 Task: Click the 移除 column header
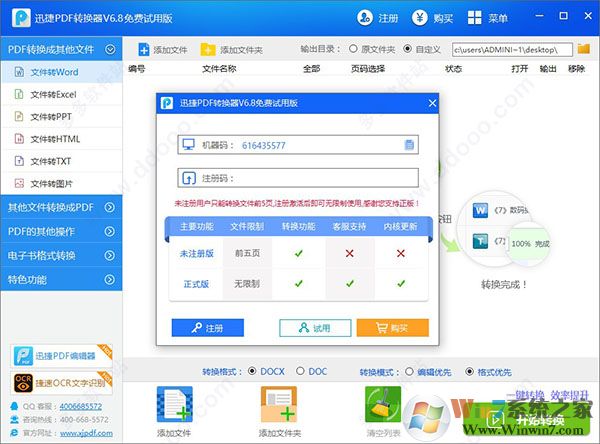click(576, 69)
